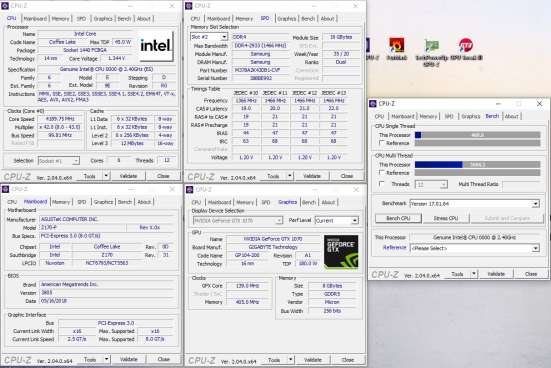Click the CPU-Z title icon of Graphics window

click(x=189, y=190)
